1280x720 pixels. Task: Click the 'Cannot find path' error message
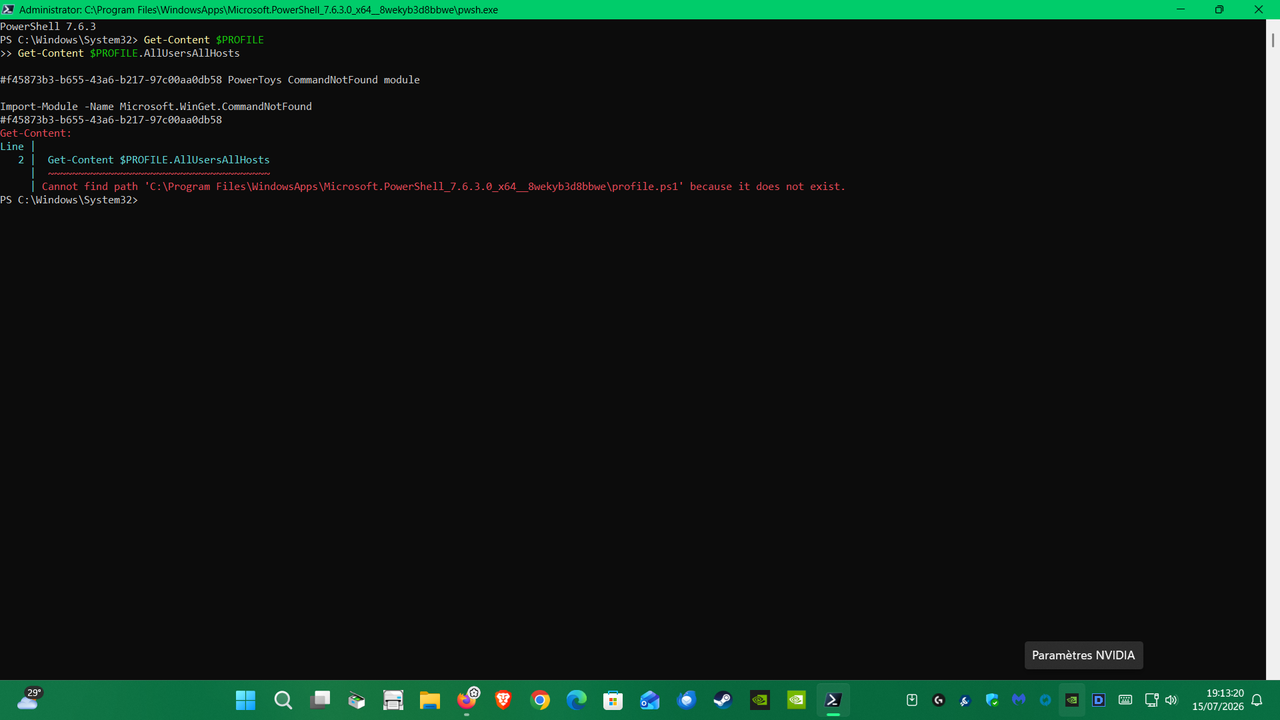[443, 187]
